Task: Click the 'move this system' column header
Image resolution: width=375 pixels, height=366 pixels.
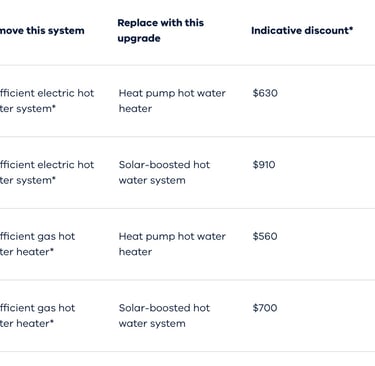Action: coord(42,31)
